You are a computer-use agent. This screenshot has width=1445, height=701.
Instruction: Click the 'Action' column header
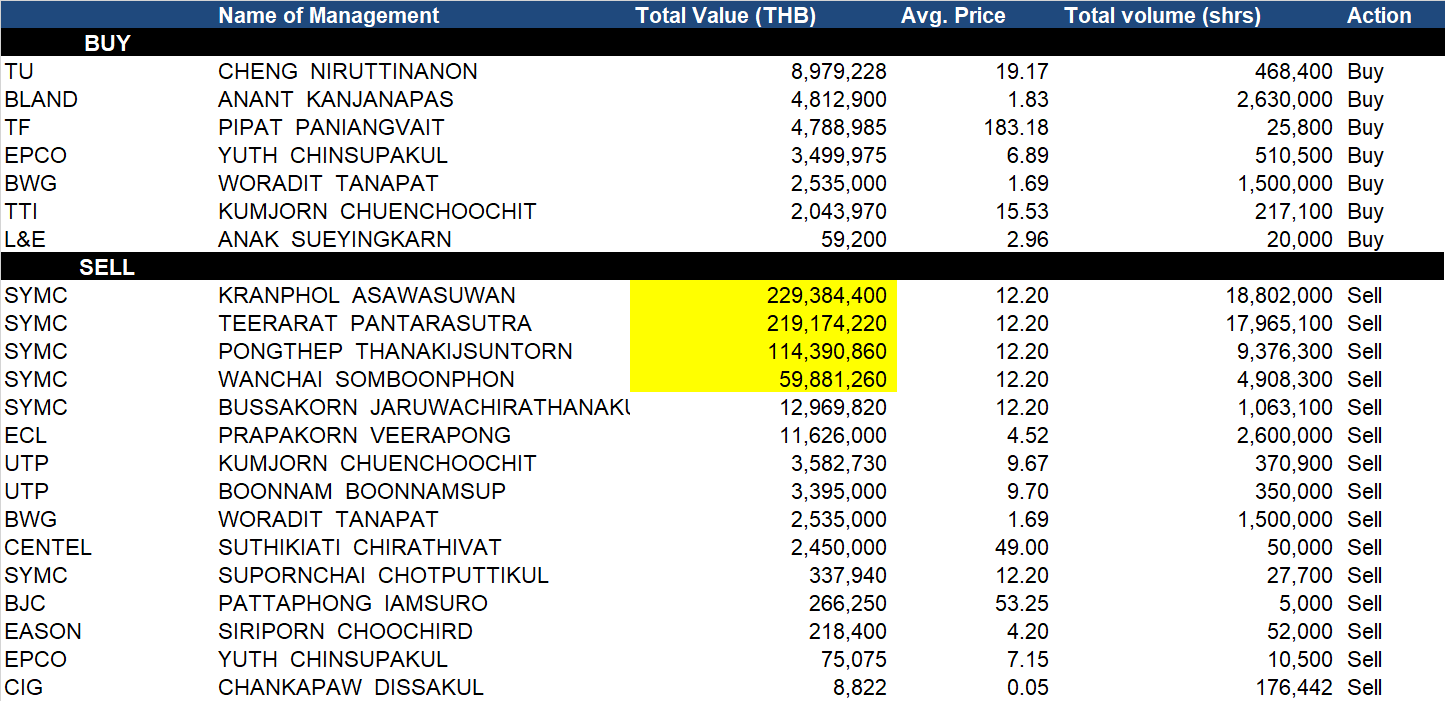1379,15
